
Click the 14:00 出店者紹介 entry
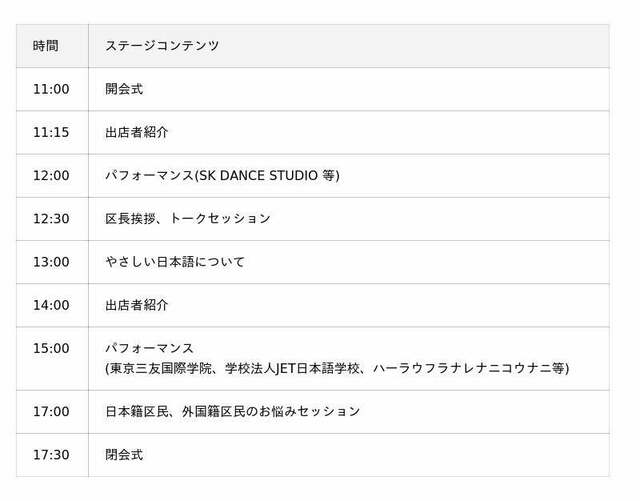[137, 305]
